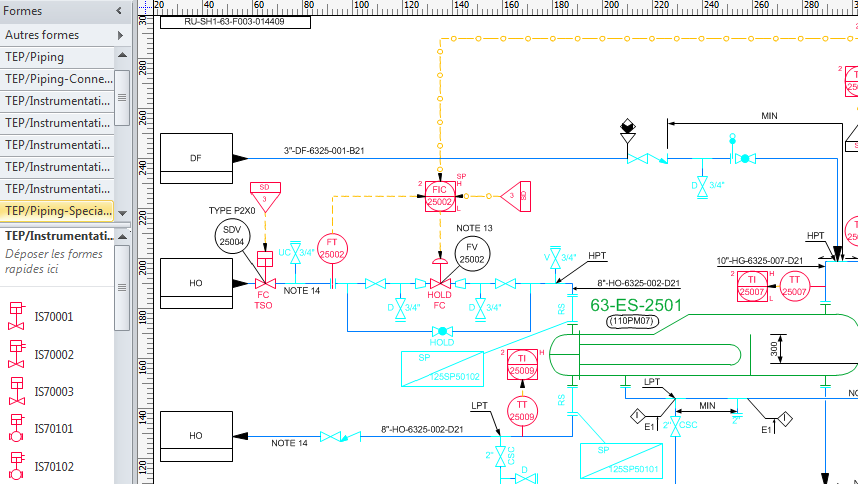
Task: Click line label 3"-DF-6325-001-B21
Action: [324, 150]
